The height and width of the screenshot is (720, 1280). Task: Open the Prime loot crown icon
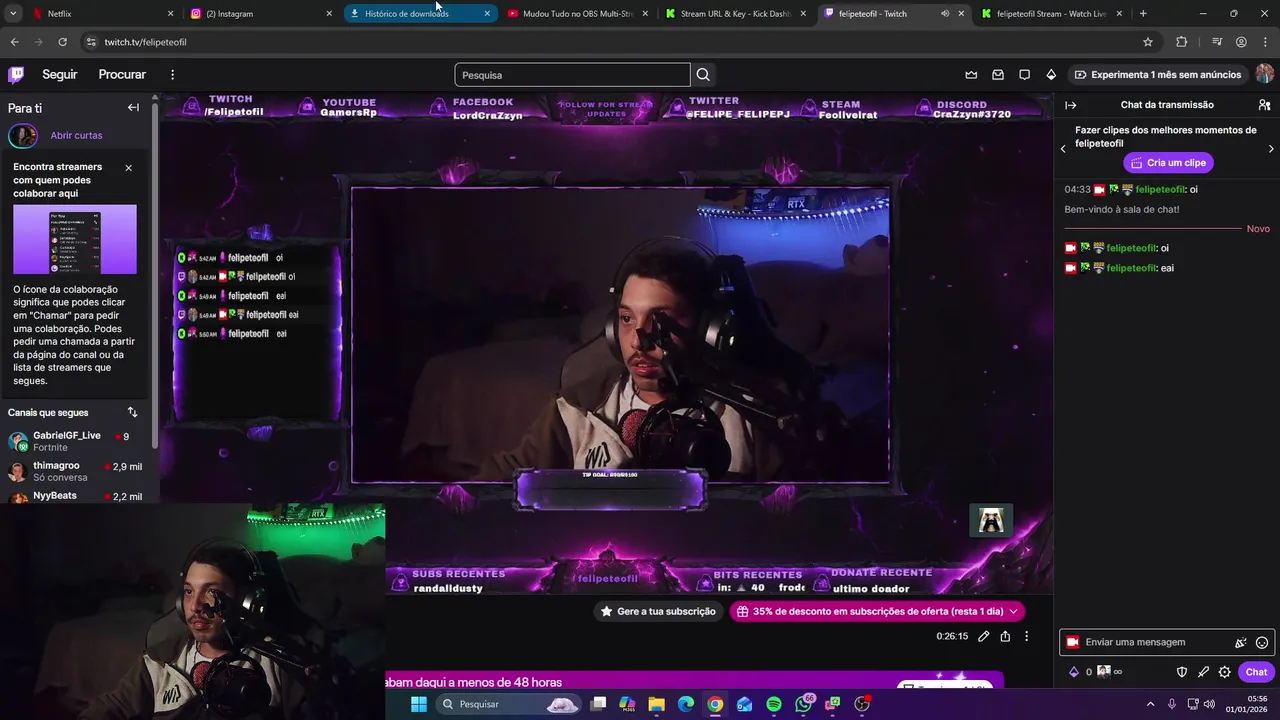[971, 75]
